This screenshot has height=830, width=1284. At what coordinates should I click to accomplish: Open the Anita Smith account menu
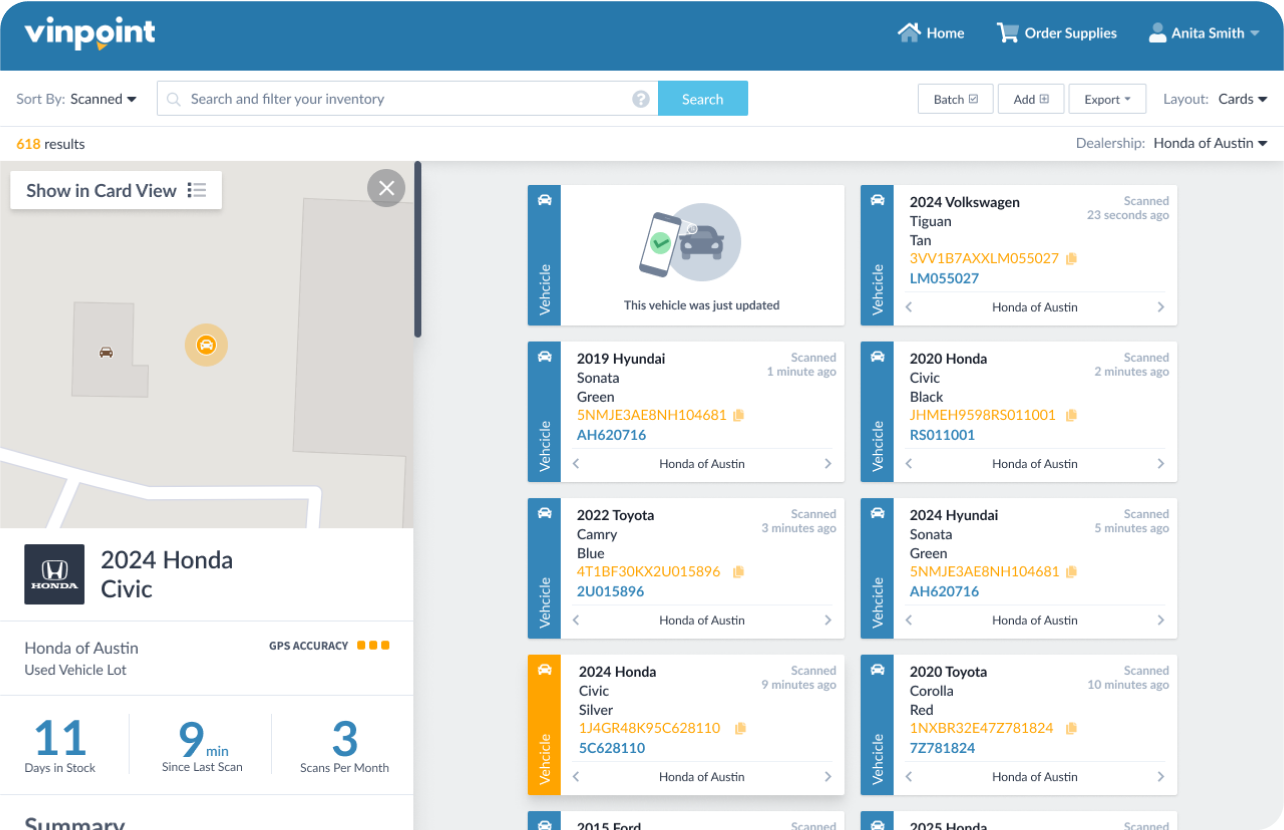(x=1203, y=32)
